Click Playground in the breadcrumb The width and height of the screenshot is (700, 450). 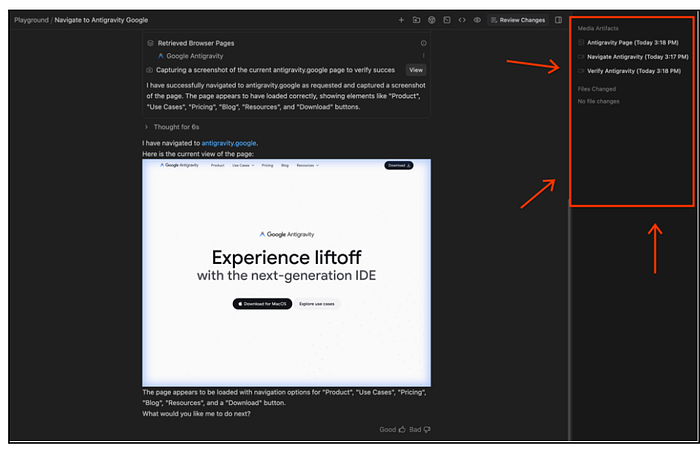tap(31, 20)
